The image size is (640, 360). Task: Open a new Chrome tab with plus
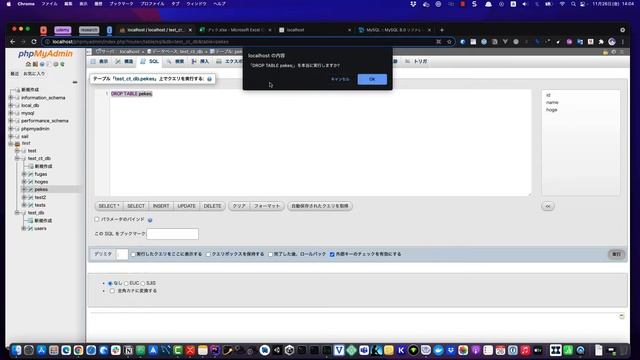click(x=442, y=30)
